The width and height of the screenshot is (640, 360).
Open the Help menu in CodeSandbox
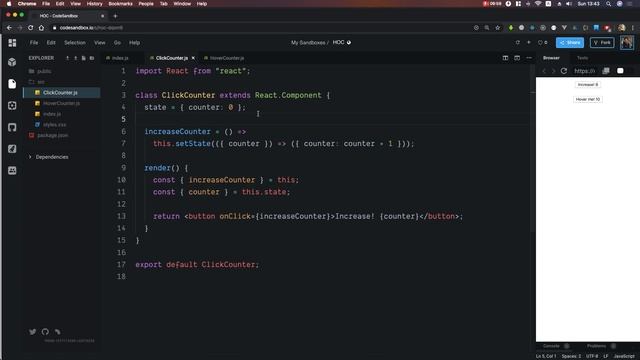coord(135,42)
